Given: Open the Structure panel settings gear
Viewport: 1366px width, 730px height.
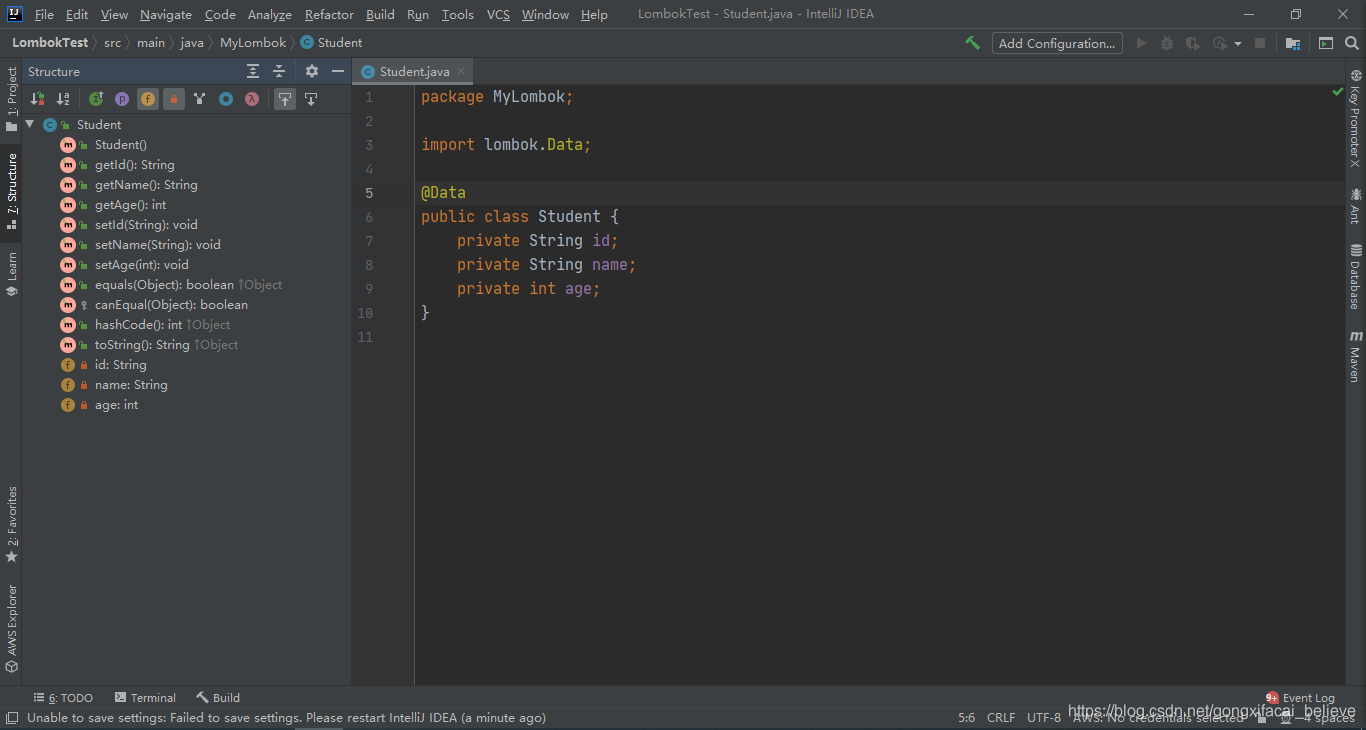Looking at the screenshot, I should tap(312, 71).
